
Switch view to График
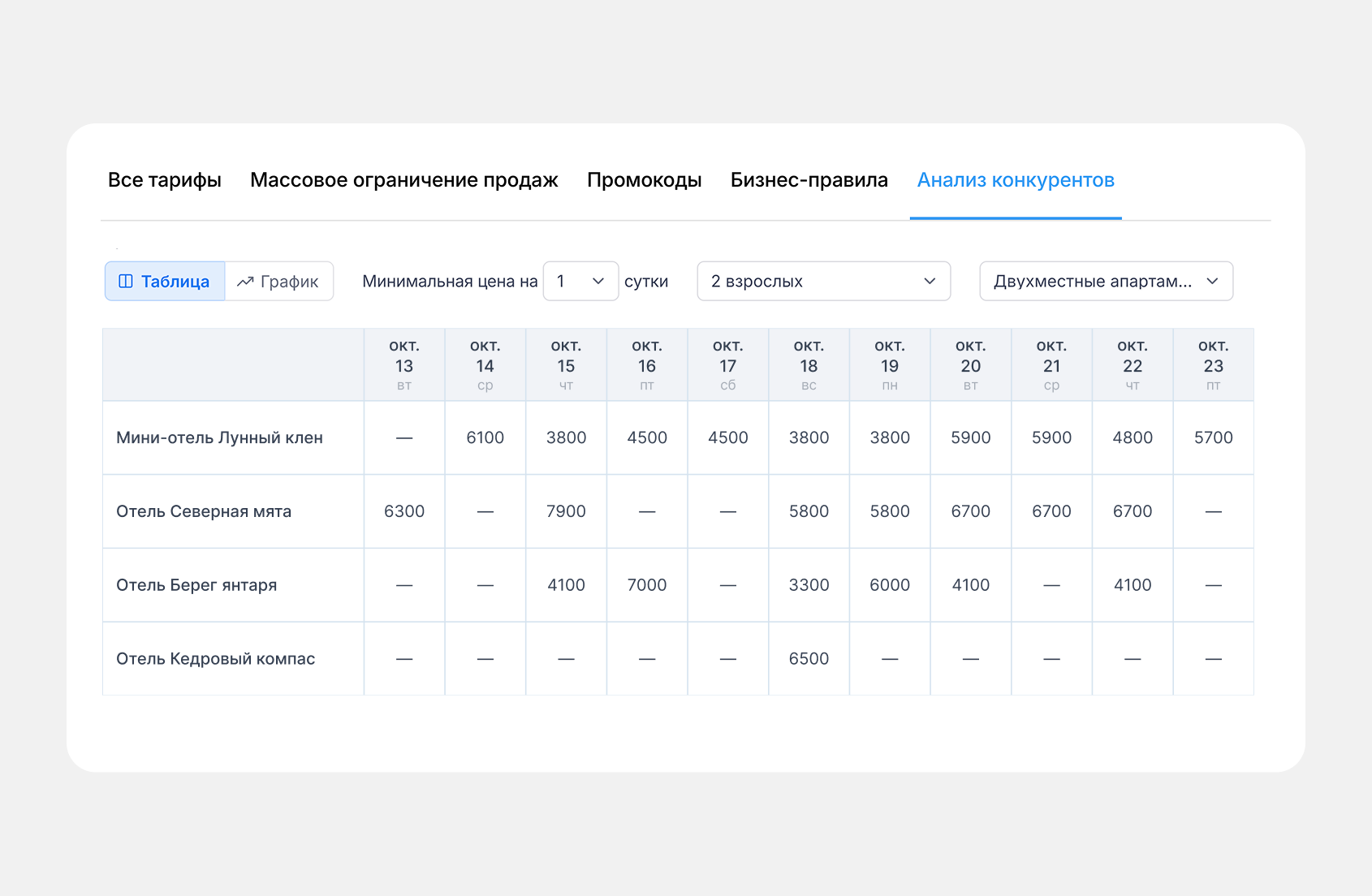tap(278, 282)
